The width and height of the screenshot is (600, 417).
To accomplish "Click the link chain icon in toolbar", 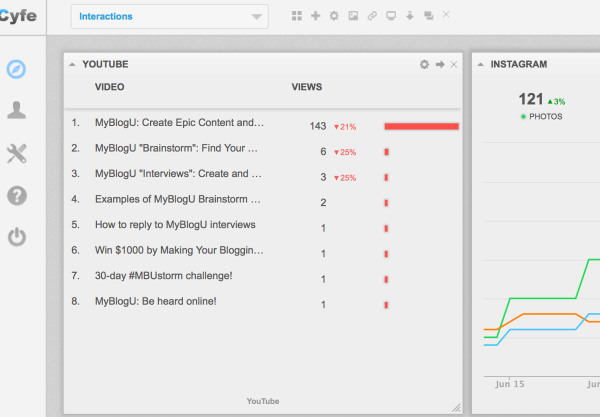I will tap(372, 16).
